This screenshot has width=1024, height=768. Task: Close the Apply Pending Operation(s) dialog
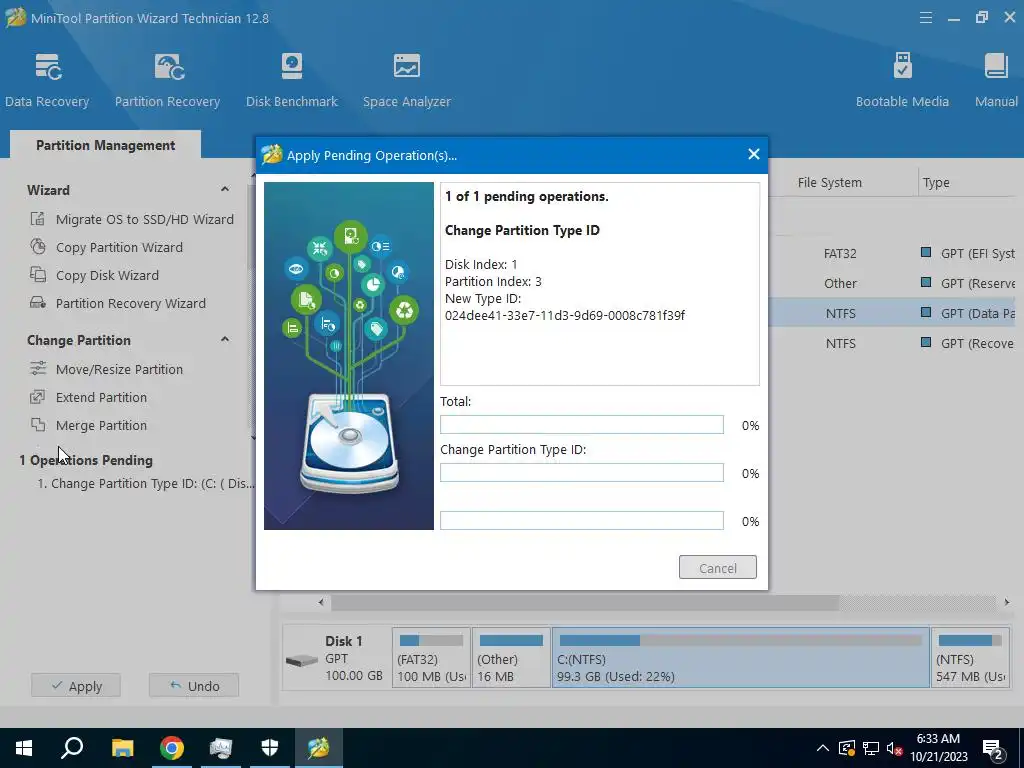tap(754, 154)
